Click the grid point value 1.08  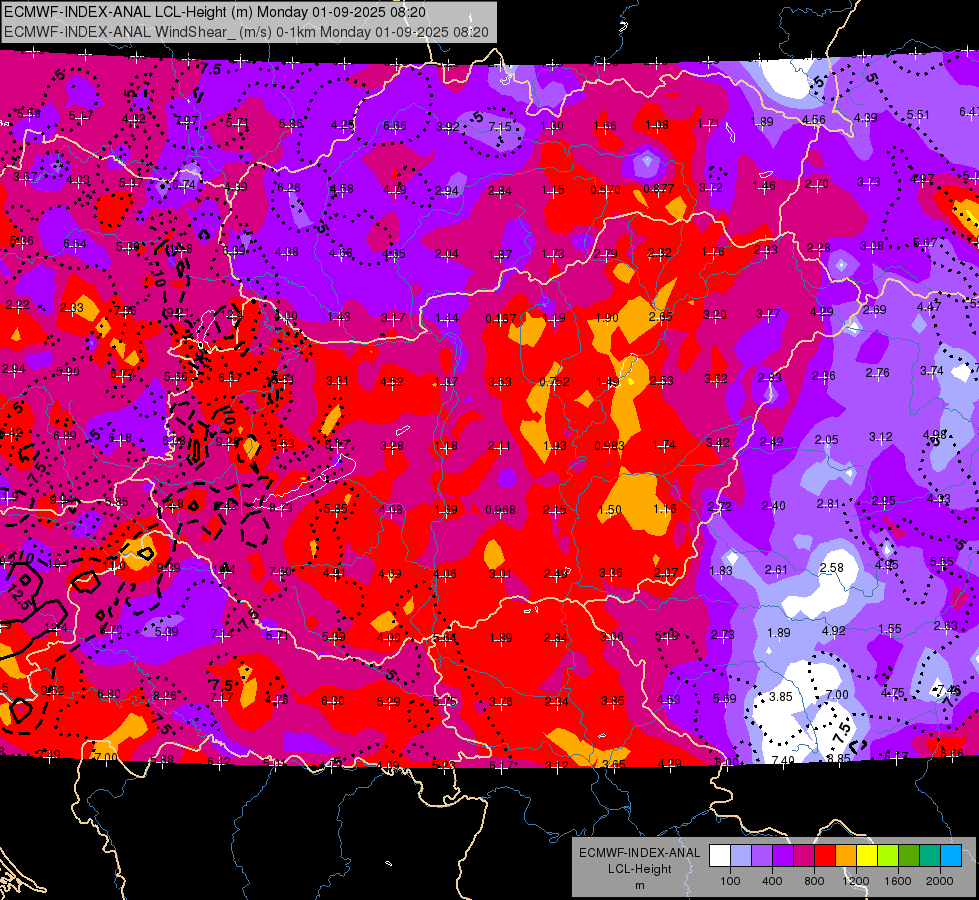[x=657, y=125]
